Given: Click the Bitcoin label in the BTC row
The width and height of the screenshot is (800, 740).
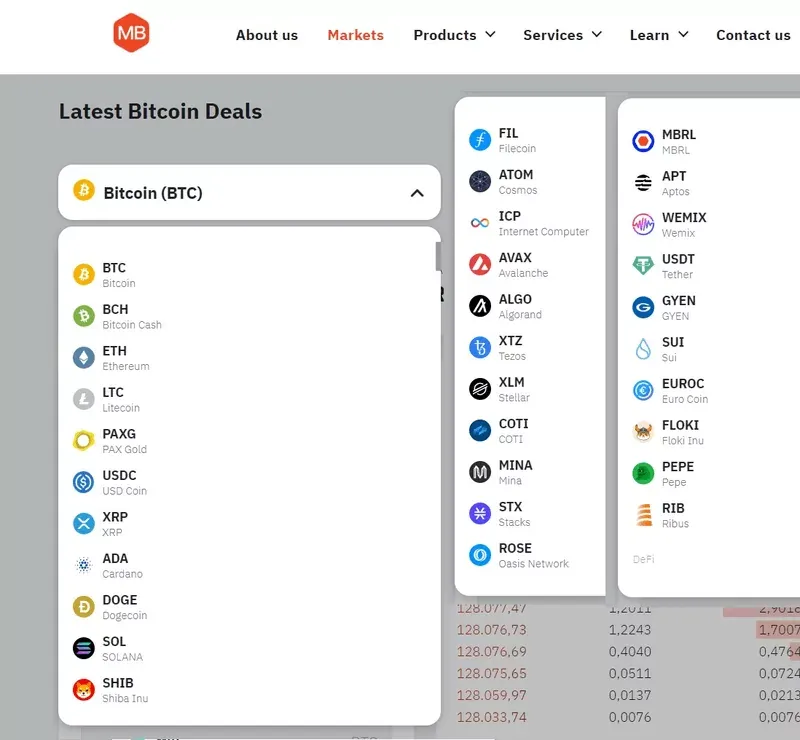Looking at the screenshot, I should coord(119,283).
